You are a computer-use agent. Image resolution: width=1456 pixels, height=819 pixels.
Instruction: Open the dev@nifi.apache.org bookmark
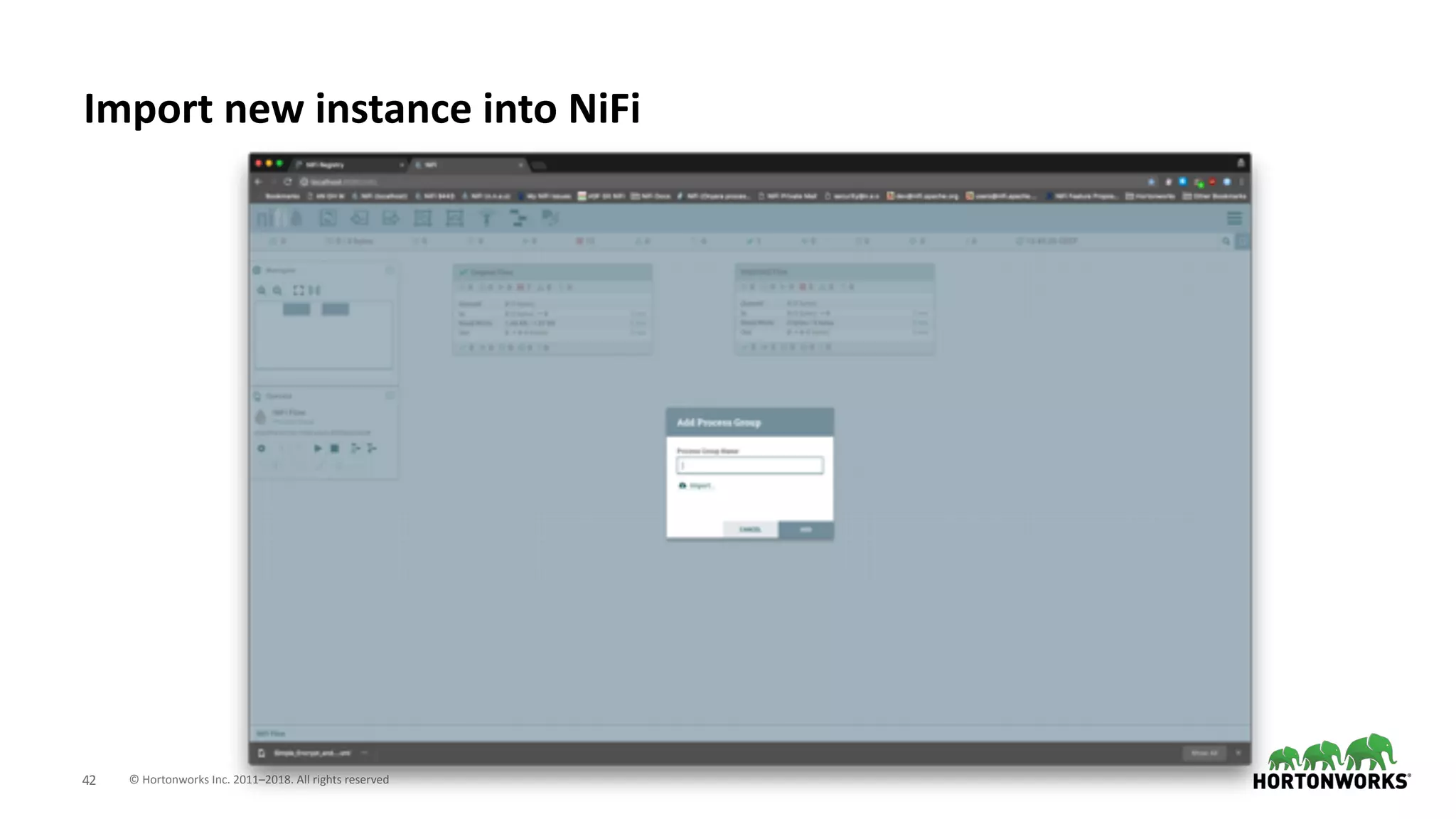923,196
